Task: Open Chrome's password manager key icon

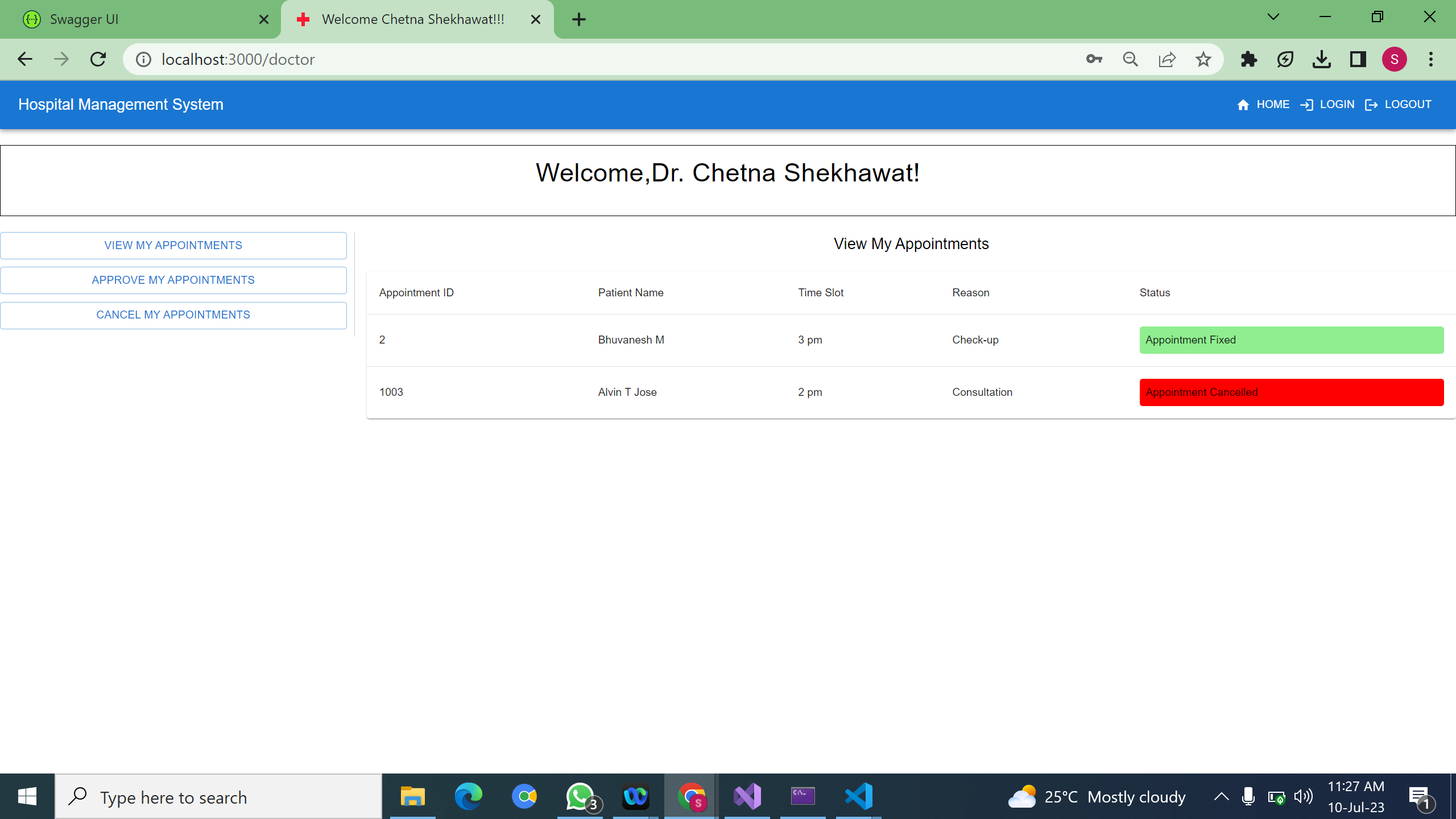Action: [1093, 59]
